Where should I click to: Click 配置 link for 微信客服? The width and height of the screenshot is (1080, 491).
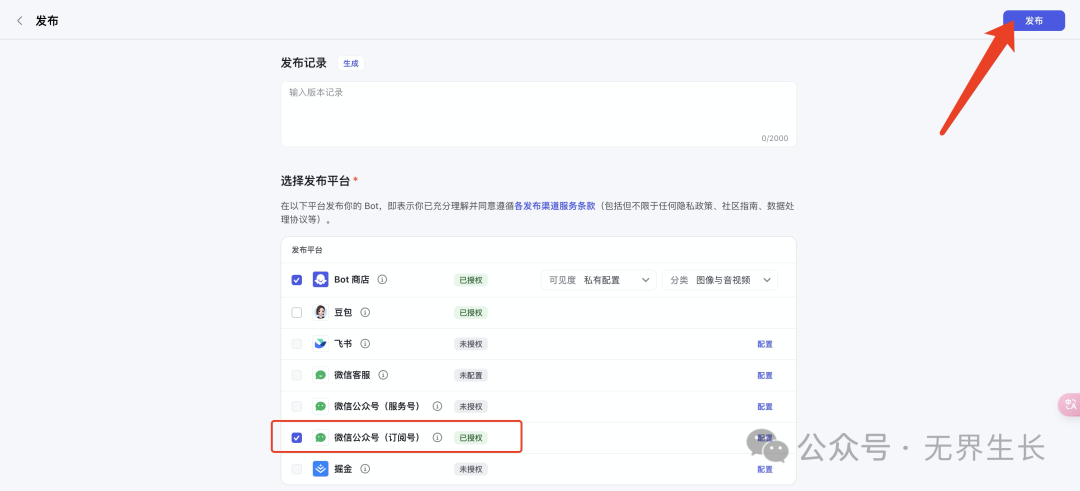pos(764,375)
